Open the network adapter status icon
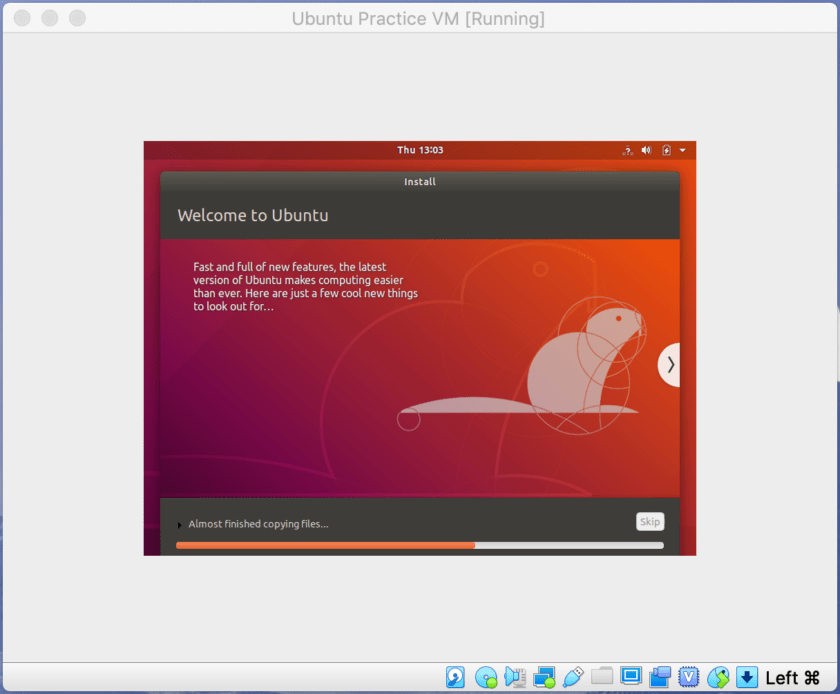The width and height of the screenshot is (840, 694). click(544, 677)
